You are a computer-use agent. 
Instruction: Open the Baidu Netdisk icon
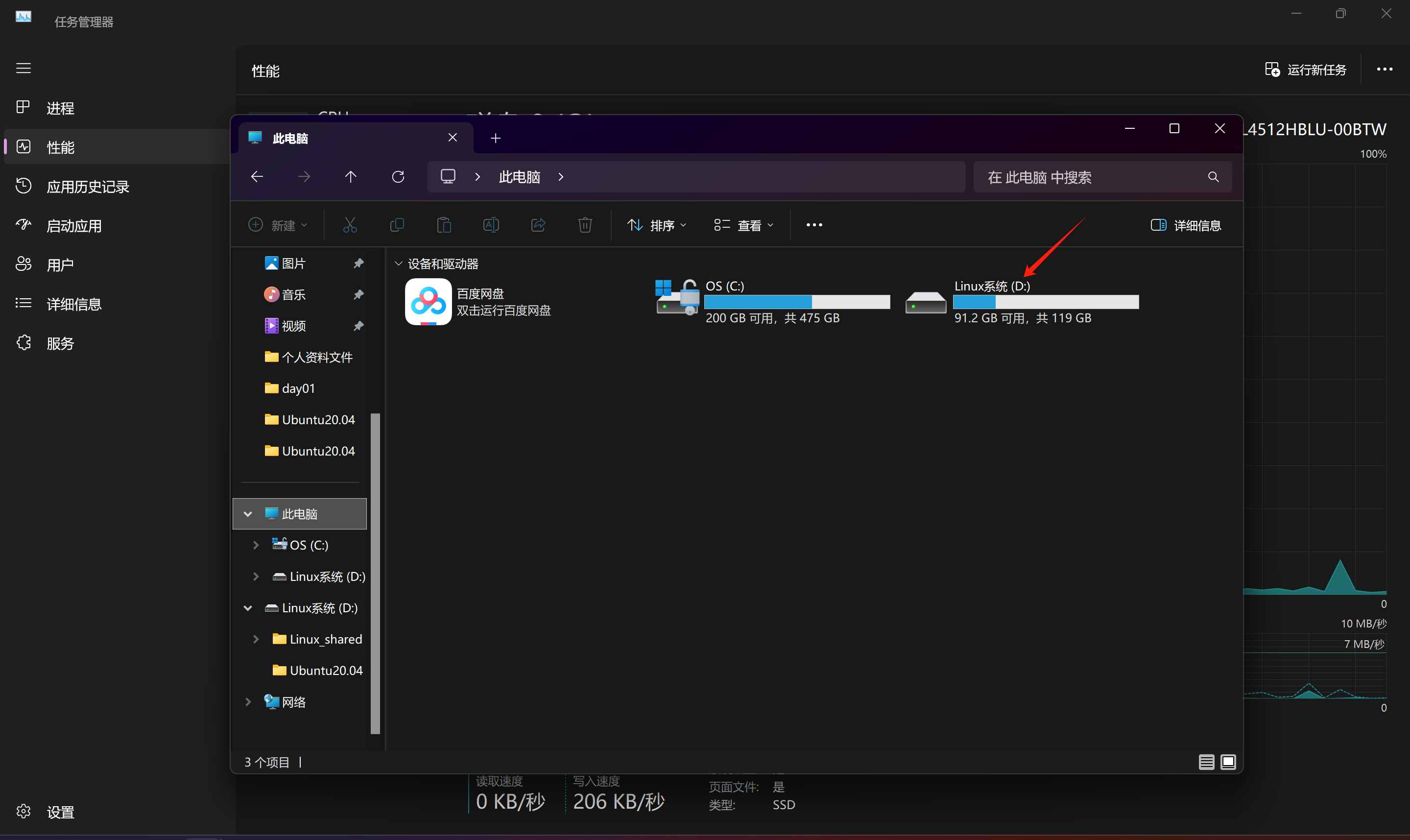(x=428, y=302)
